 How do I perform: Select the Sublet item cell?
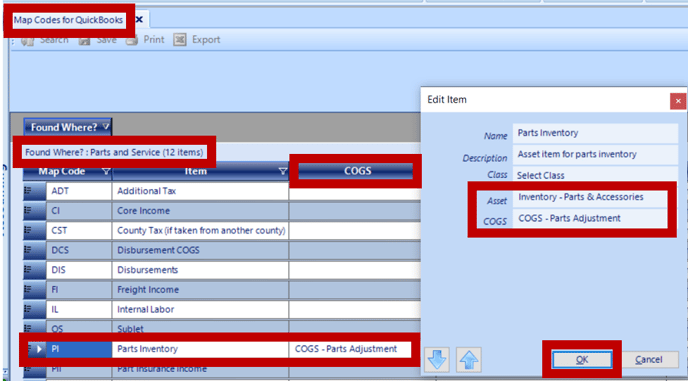pos(201,327)
